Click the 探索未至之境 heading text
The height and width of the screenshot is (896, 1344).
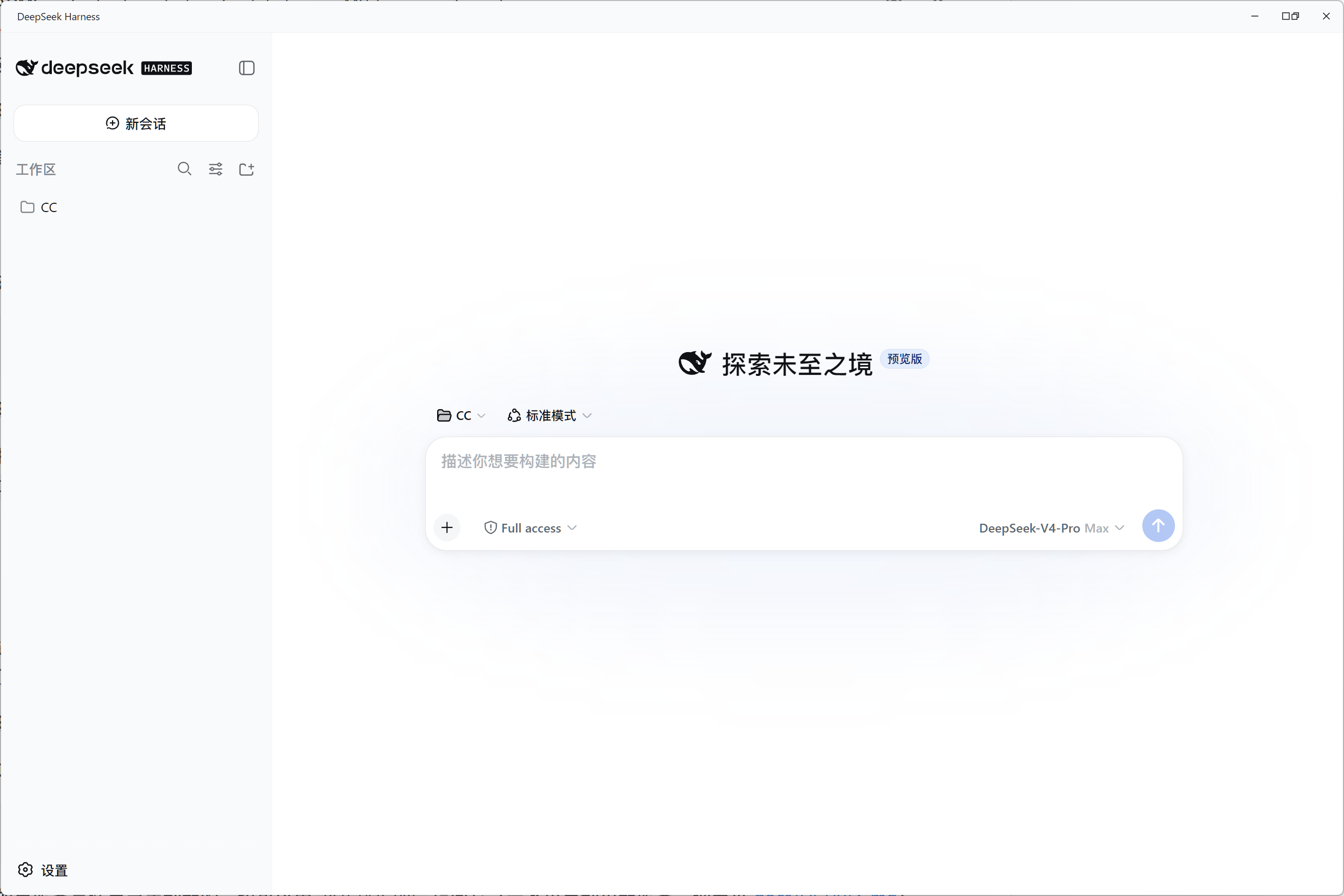point(797,364)
